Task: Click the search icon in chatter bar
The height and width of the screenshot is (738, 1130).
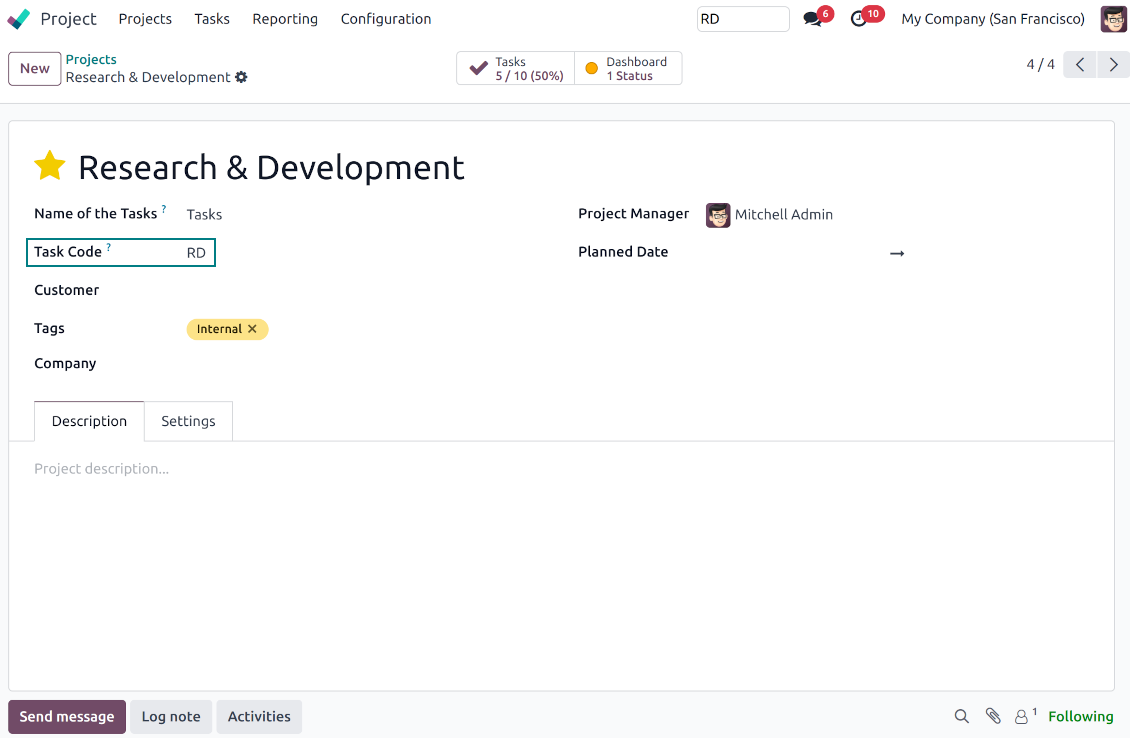Action: click(x=961, y=716)
